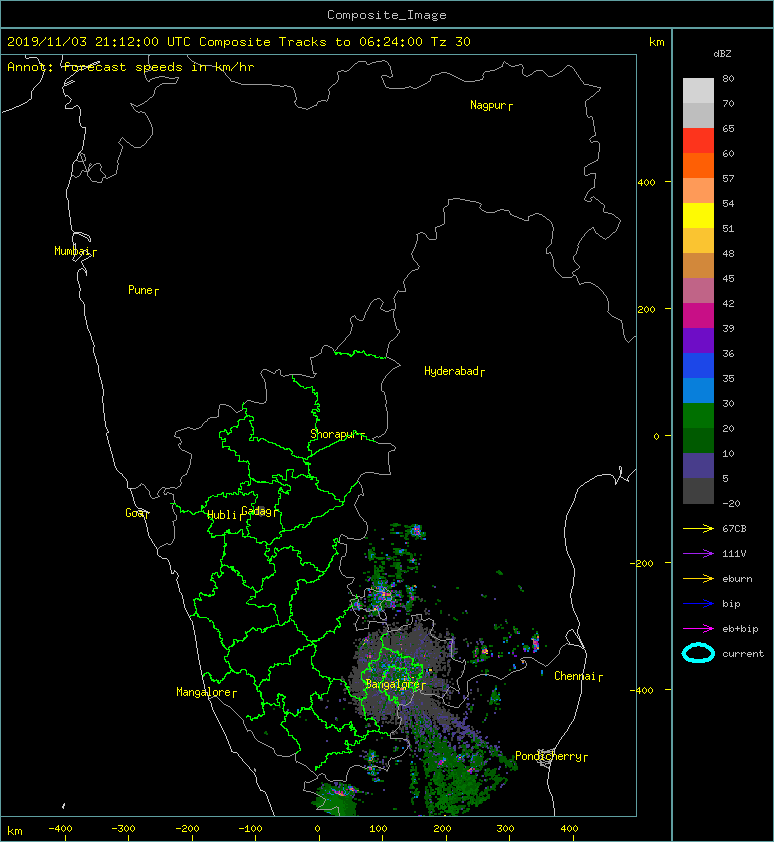This screenshot has width=774, height=842.
Task: Click the blue bip arrow legend icon
Action: pos(698,604)
